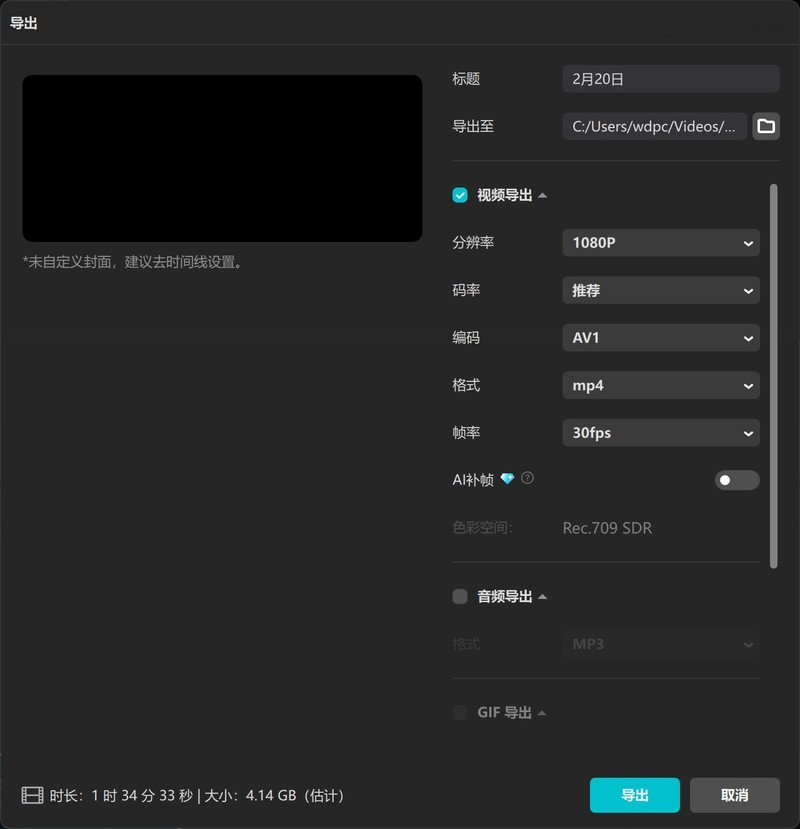Viewport: 800px width, 829px height.
Task: Collapse the 音频导出 section
Action: tap(543, 596)
